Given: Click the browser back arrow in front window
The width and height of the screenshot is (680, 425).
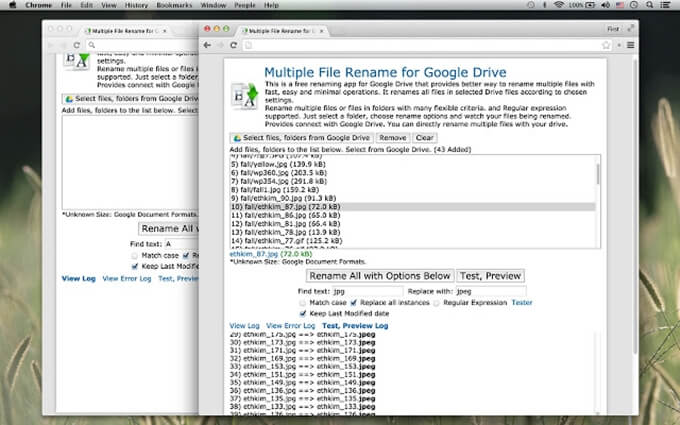Looking at the screenshot, I should [207, 45].
